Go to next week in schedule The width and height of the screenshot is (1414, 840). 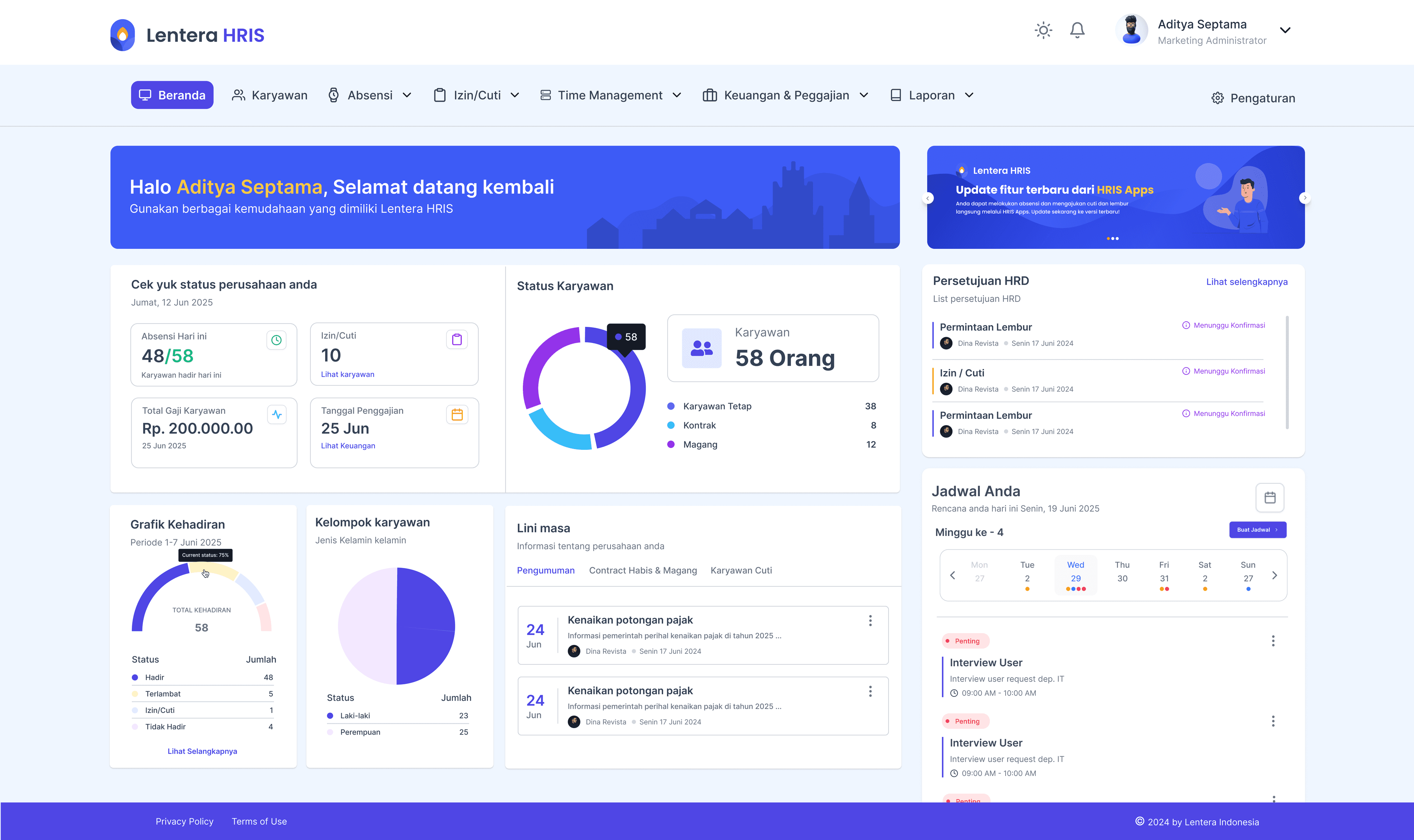[1274, 575]
